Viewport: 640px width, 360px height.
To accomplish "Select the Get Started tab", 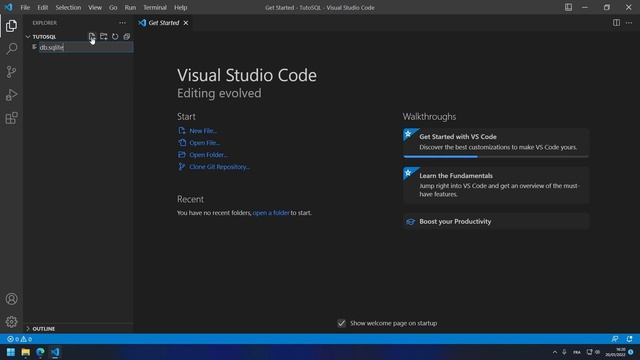I will tap(163, 23).
